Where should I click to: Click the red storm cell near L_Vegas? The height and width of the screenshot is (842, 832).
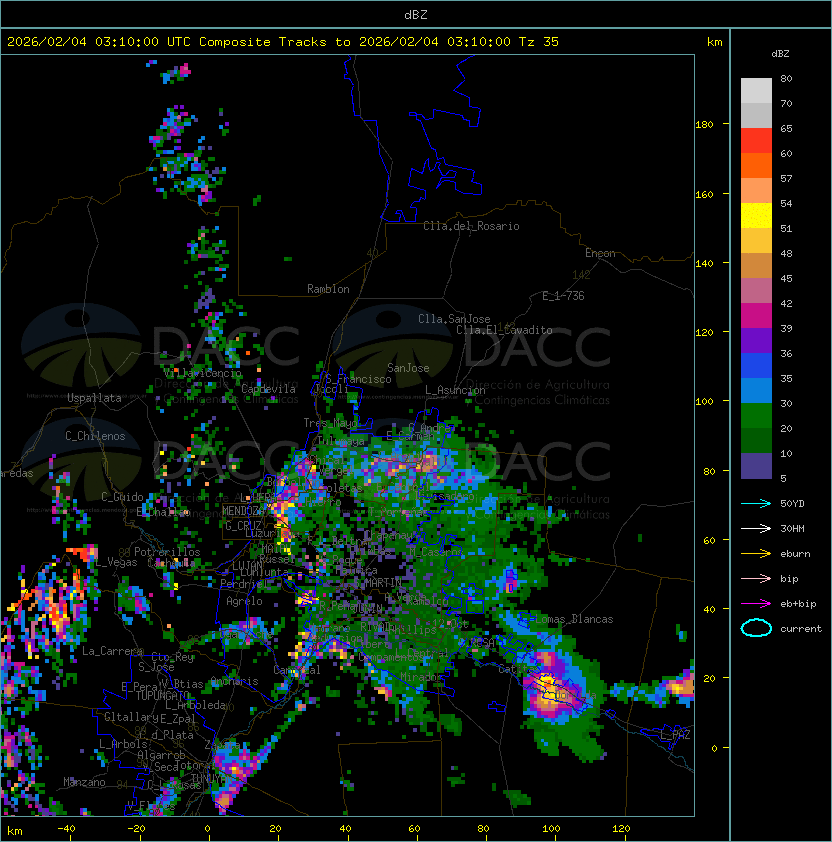pyautogui.click(x=82, y=553)
